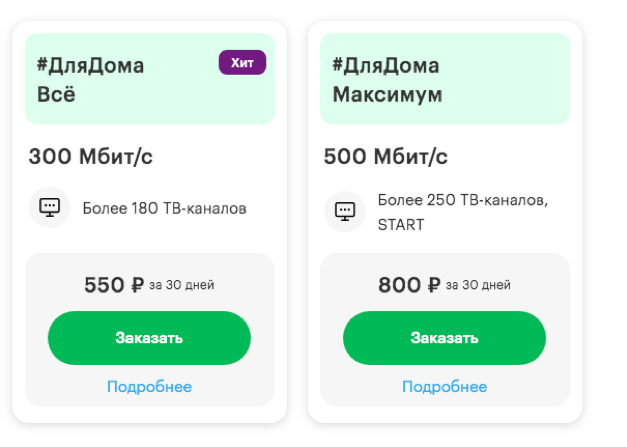Click за 30 дней next to 800 ₽
The image size is (627, 447).
(478, 286)
